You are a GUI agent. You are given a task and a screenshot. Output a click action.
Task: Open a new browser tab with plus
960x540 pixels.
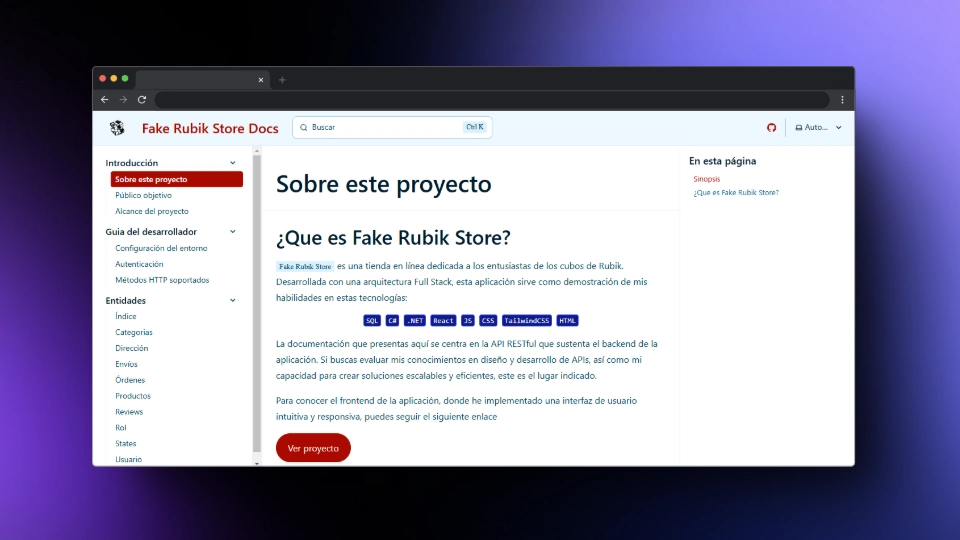coord(282,80)
